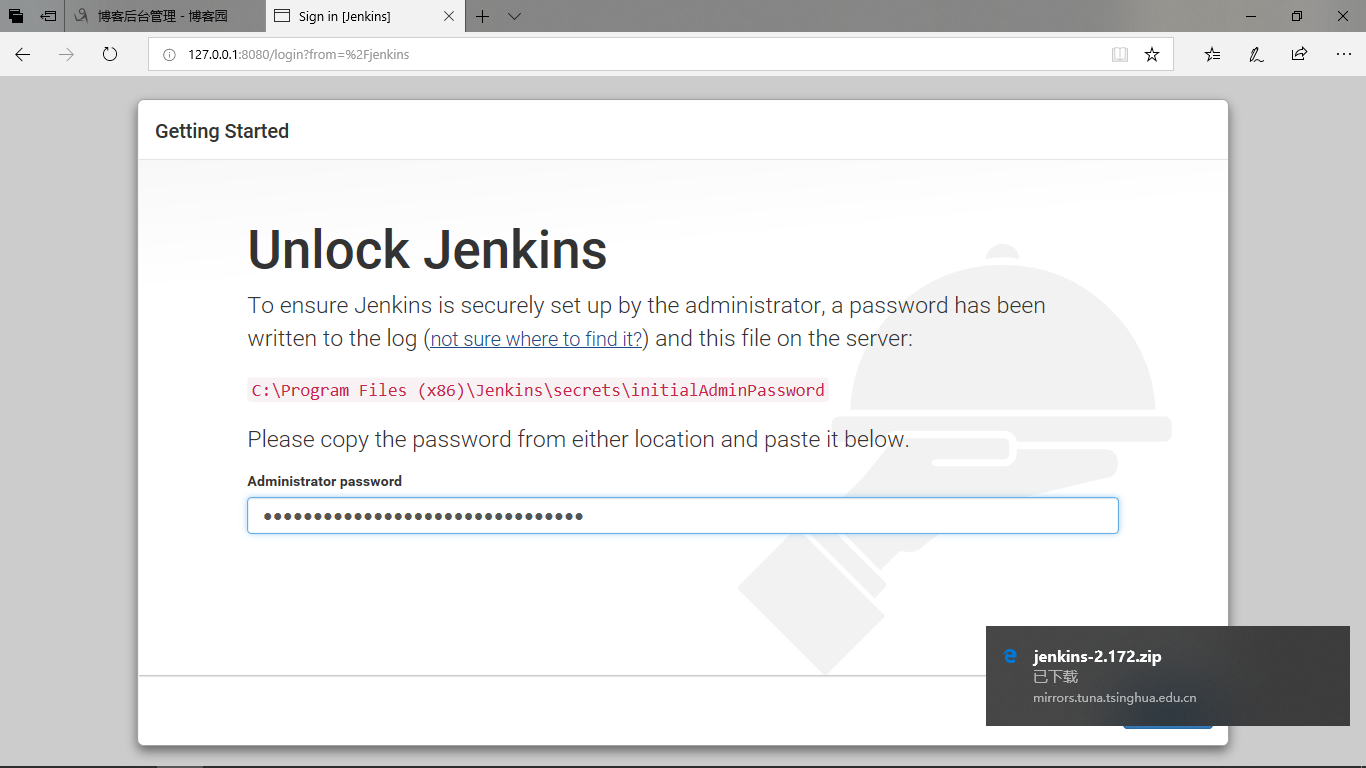Switch to the 博客后台管理 - 博客园 tab
The height and width of the screenshot is (768, 1366).
[x=166, y=16]
